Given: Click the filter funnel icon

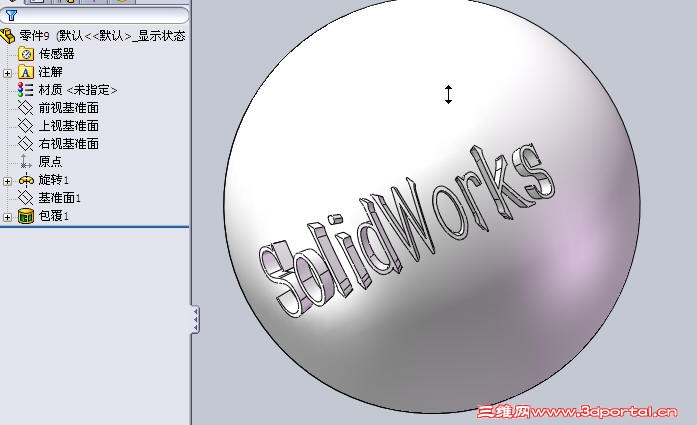Looking at the screenshot, I should [11, 16].
